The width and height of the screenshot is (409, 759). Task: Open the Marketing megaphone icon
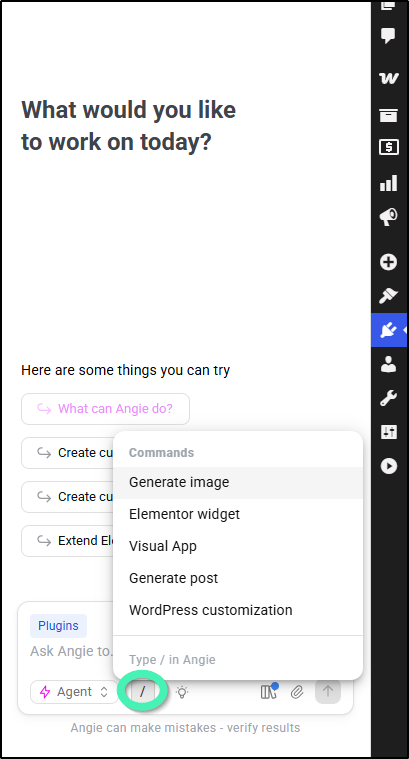pyautogui.click(x=388, y=217)
